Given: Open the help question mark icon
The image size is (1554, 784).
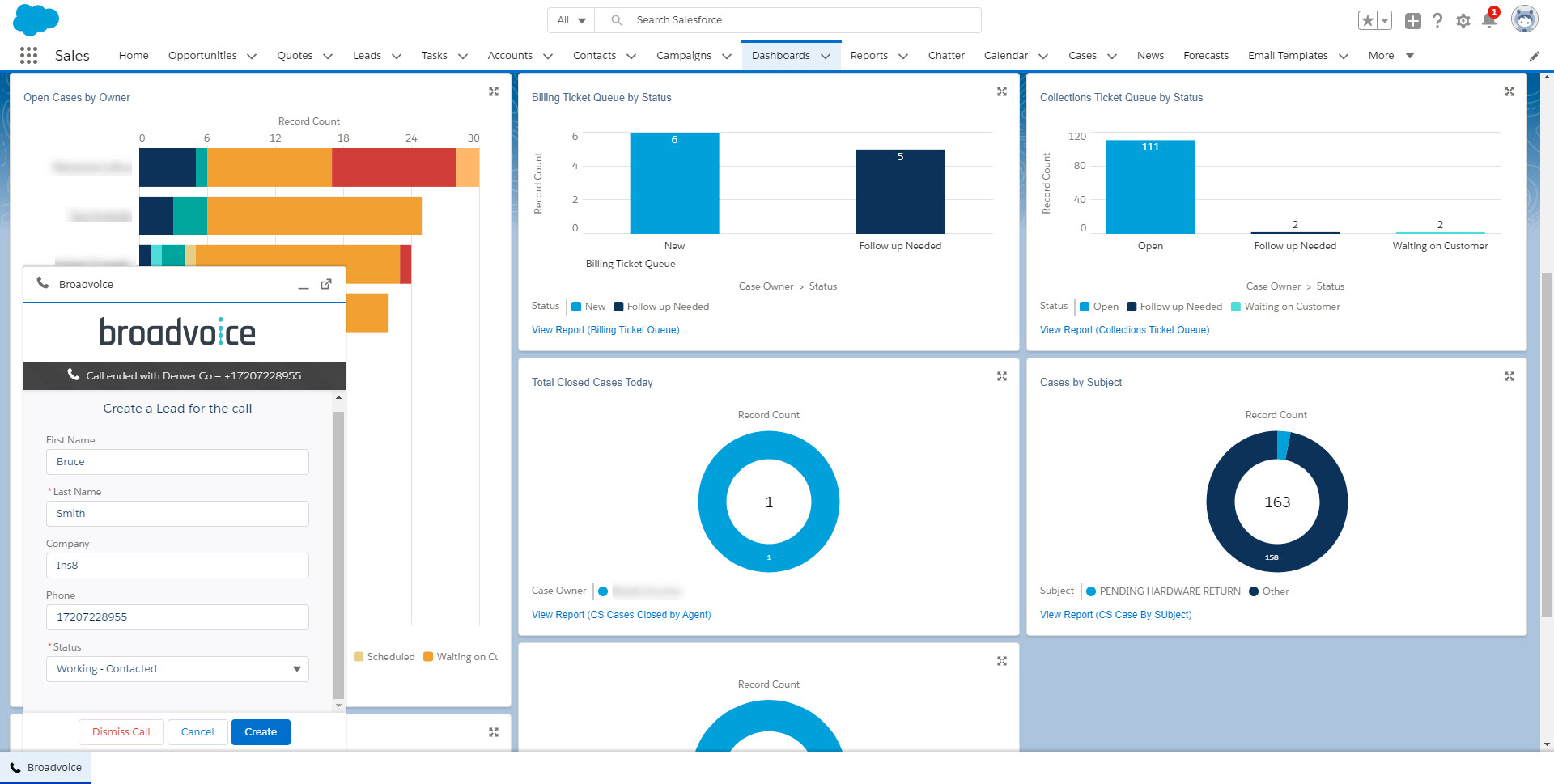Looking at the screenshot, I should pos(1437,21).
